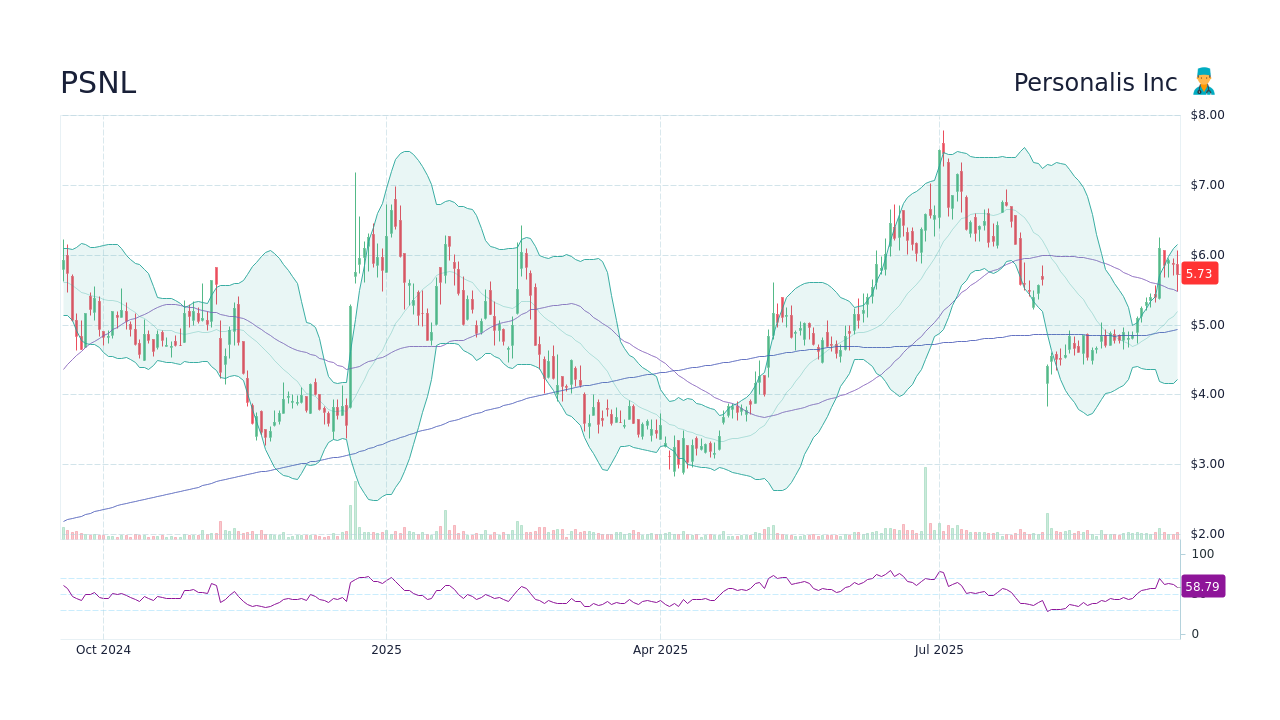
Task: Open the Apr 2025 axis label
Action: pos(660,649)
